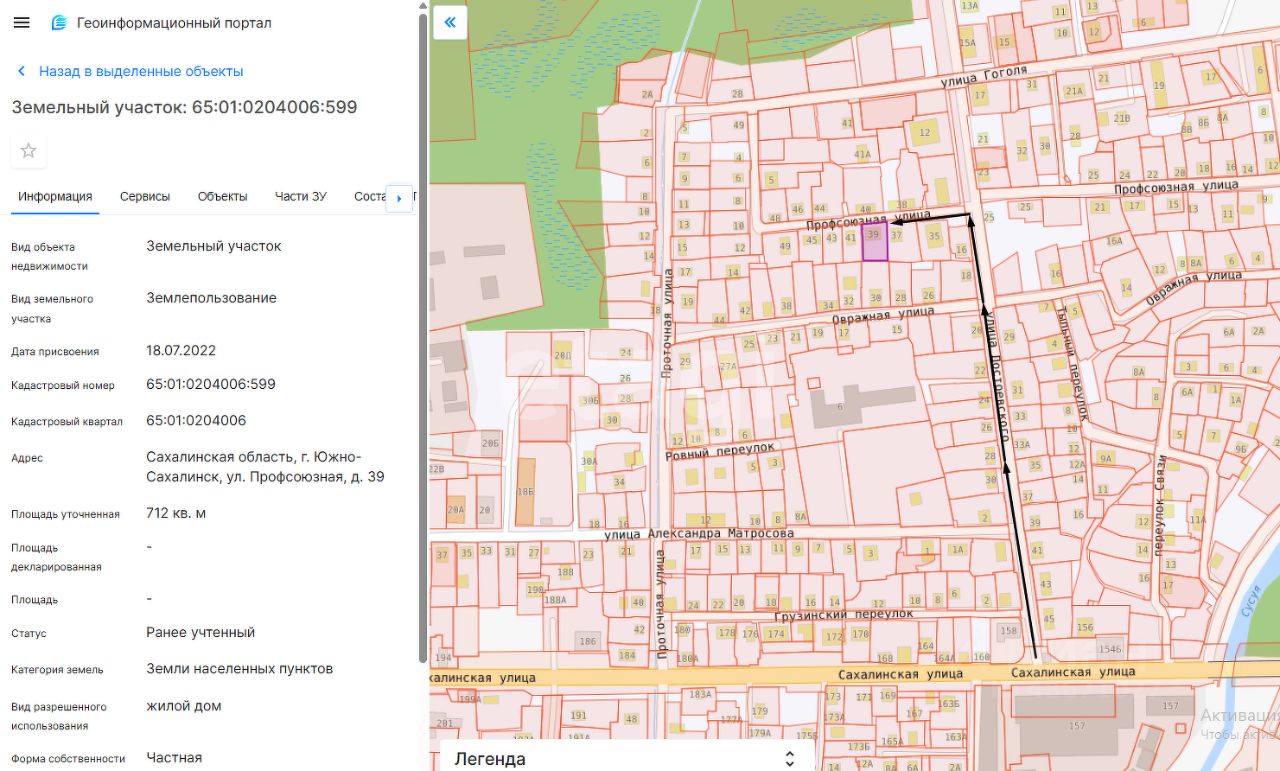This screenshot has height=771, width=1280.
Task: Switch to the Информация tab
Action: (55, 196)
